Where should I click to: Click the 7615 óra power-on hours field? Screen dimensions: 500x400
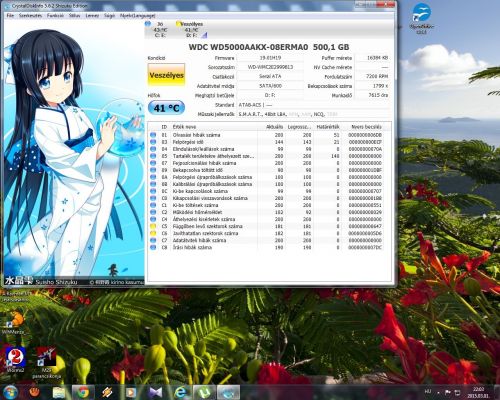point(372,95)
